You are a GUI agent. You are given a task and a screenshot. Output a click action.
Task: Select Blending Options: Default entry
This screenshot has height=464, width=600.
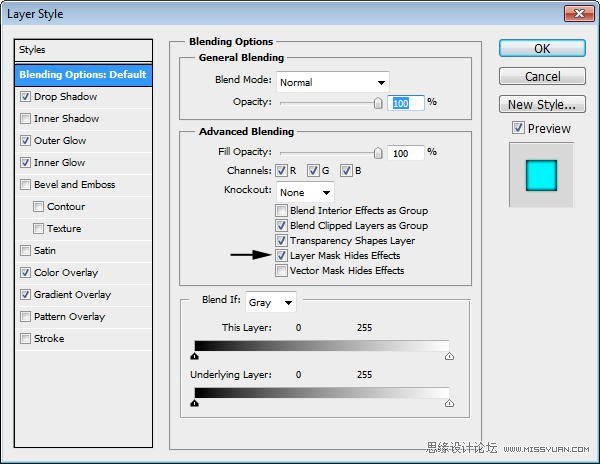tap(83, 75)
